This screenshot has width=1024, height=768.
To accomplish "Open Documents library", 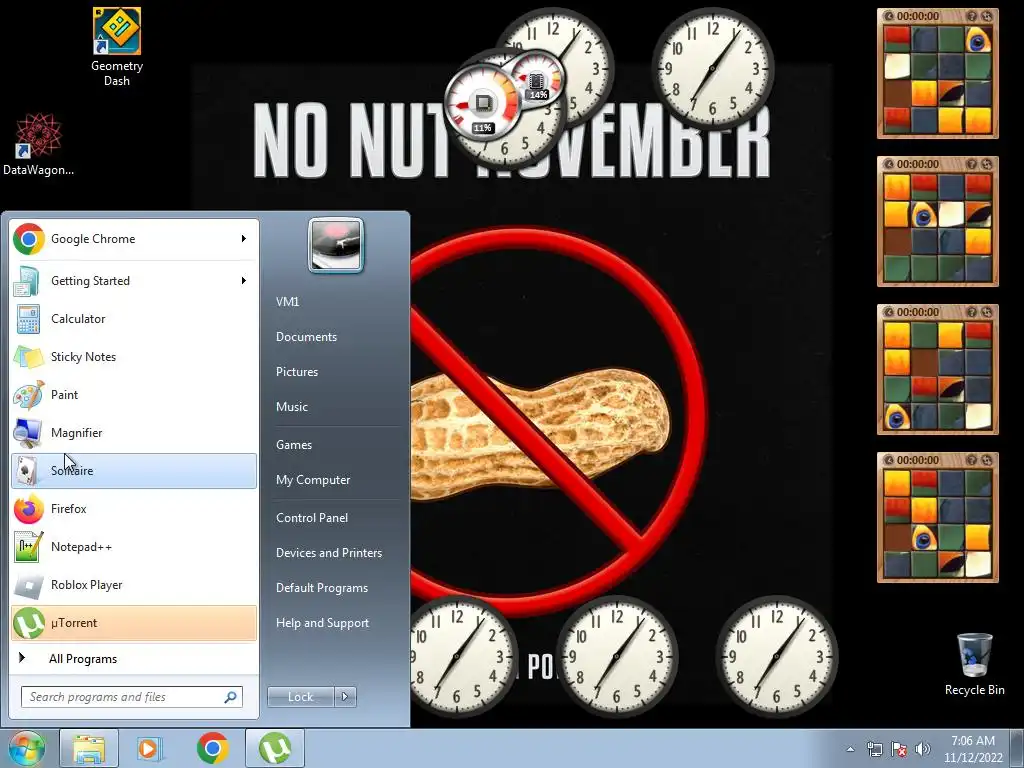I will click(x=306, y=337).
